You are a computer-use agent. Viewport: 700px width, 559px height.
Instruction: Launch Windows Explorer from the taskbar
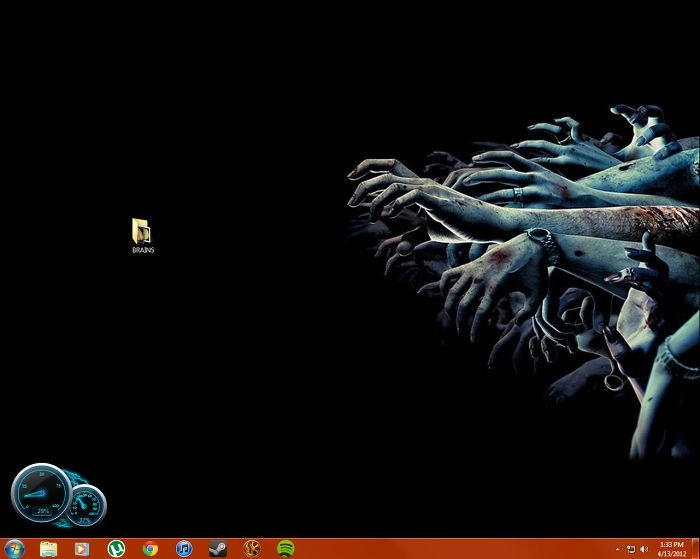point(48,548)
